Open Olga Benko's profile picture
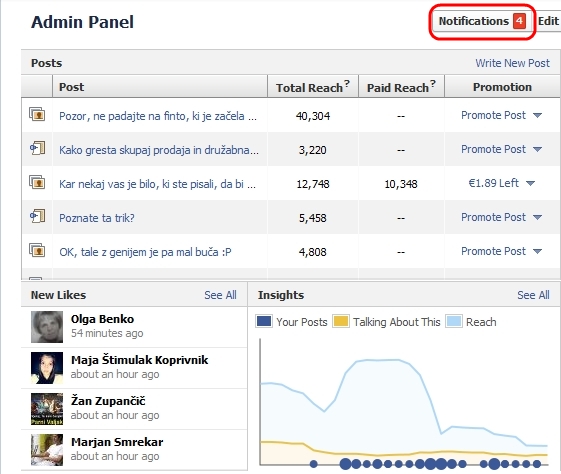 (47, 327)
